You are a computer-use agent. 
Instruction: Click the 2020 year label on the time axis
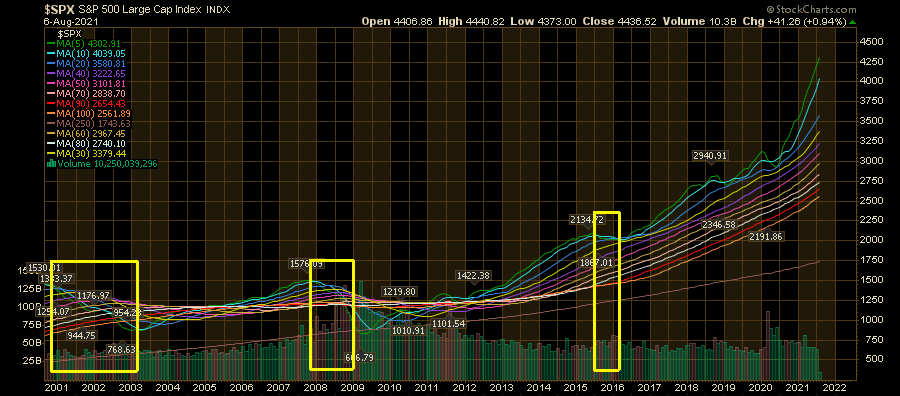pyautogui.click(x=760, y=388)
